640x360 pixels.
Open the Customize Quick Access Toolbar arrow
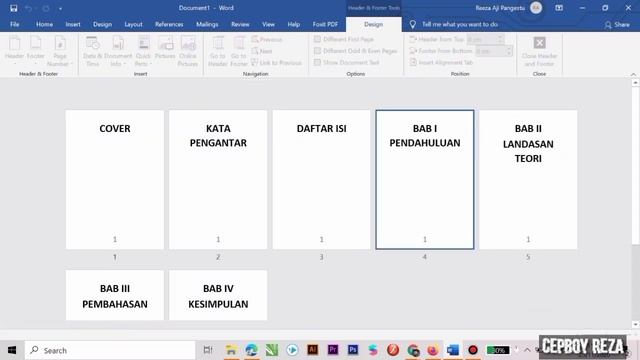click(60, 8)
